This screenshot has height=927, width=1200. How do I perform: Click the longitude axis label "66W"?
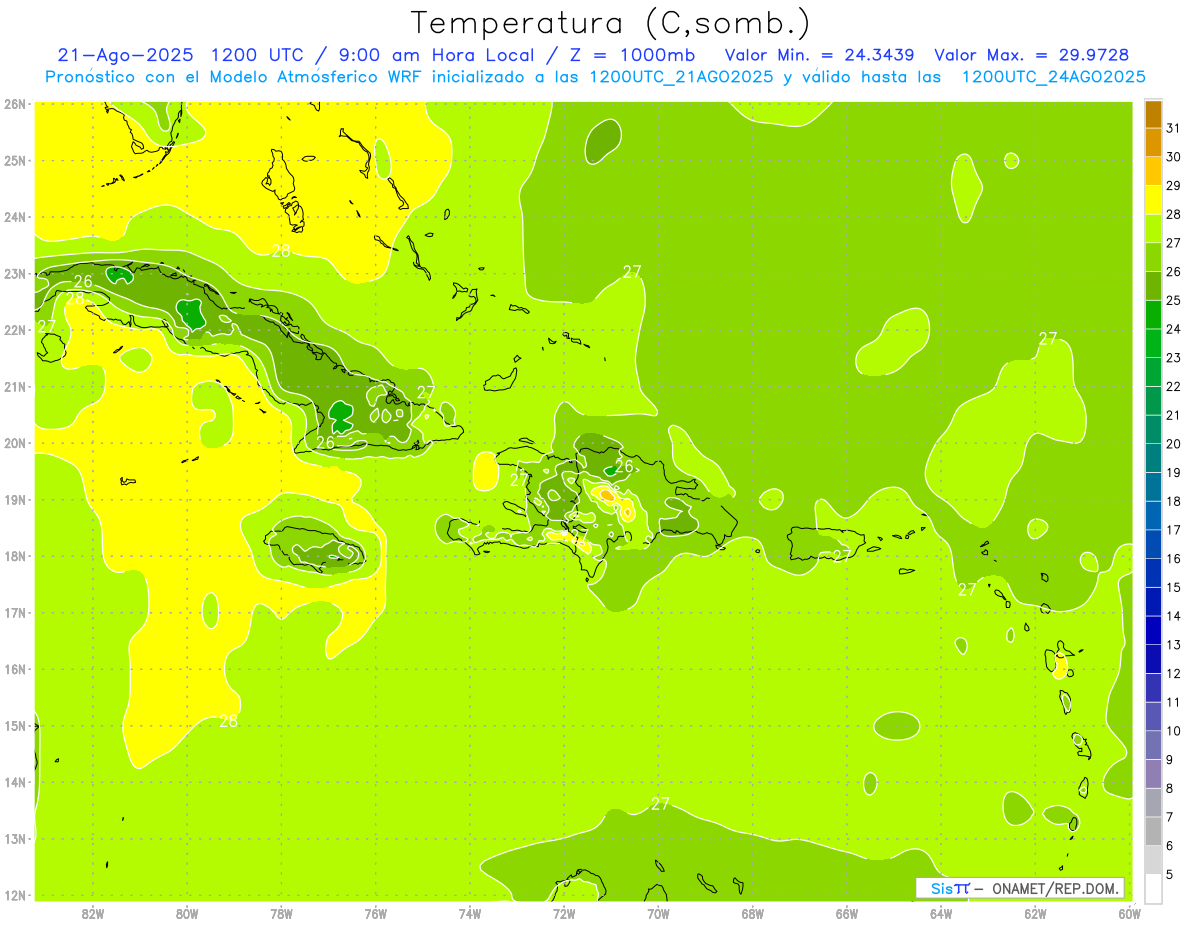click(x=847, y=913)
